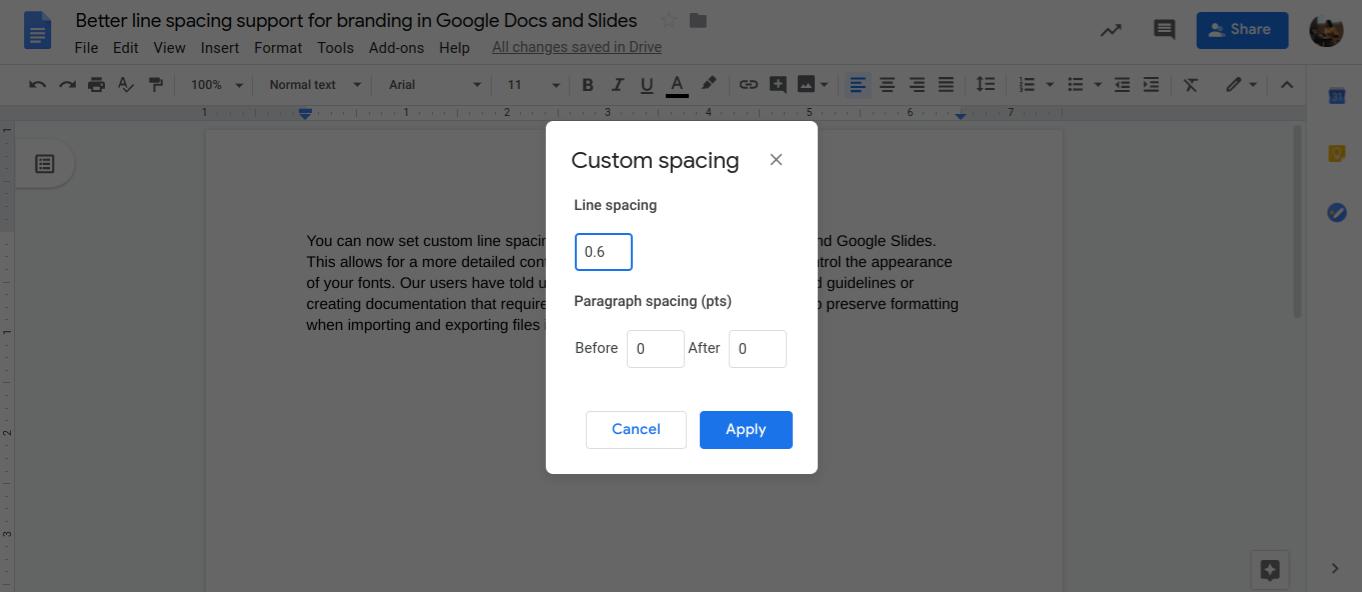This screenshot has width=1362, height=592.
Task: Apply Italic formatting
Action: point(618,85)
